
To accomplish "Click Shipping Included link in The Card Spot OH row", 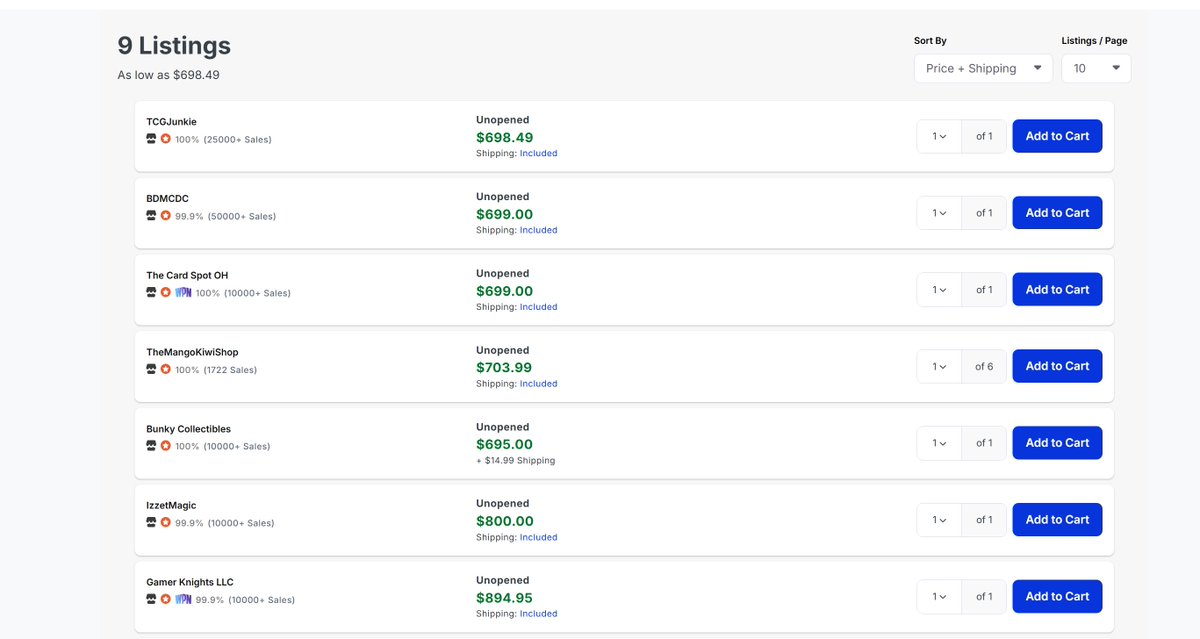I will pyautogui.click(x=538, y=307).
